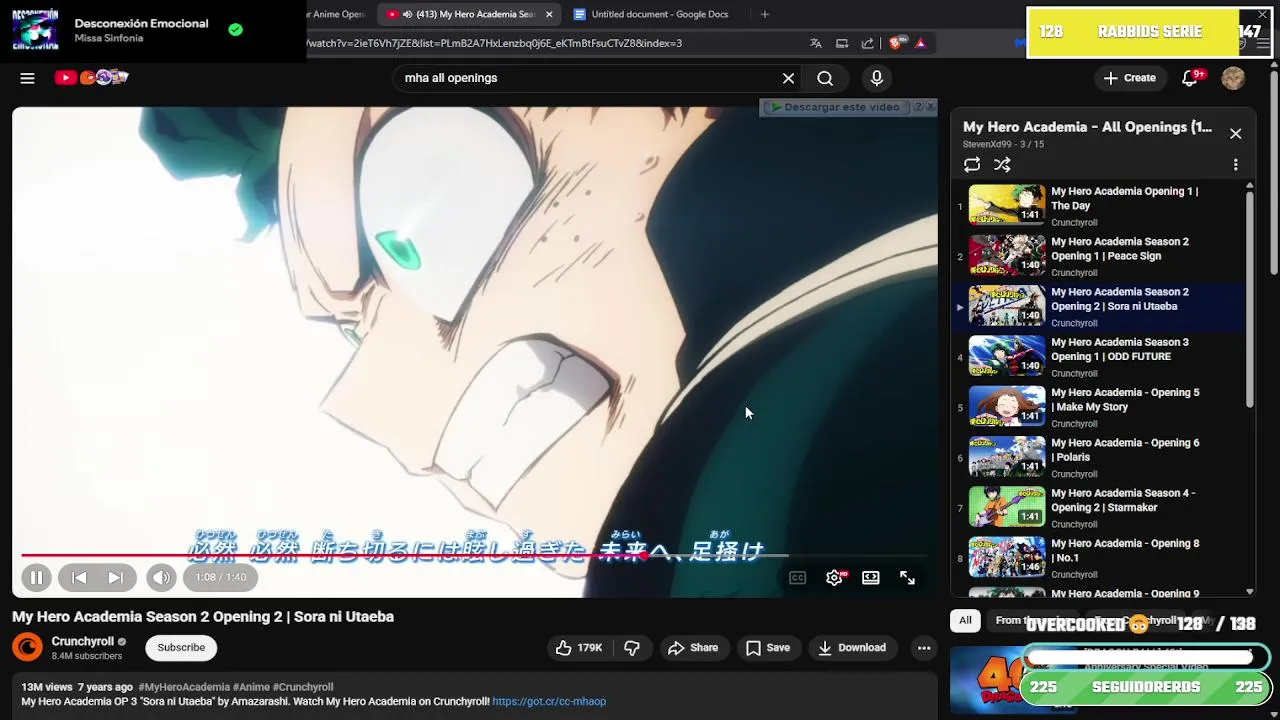Skip to next video in playlist

pyautogui.click(x=116, y=577)
